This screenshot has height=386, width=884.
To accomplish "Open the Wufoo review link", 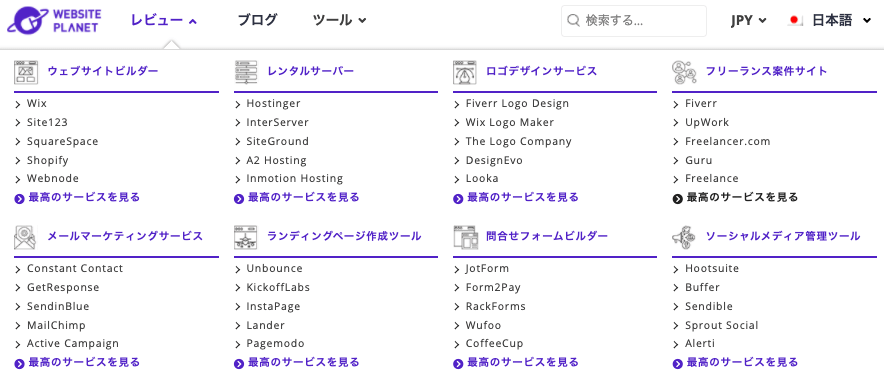I will (483, 325).
